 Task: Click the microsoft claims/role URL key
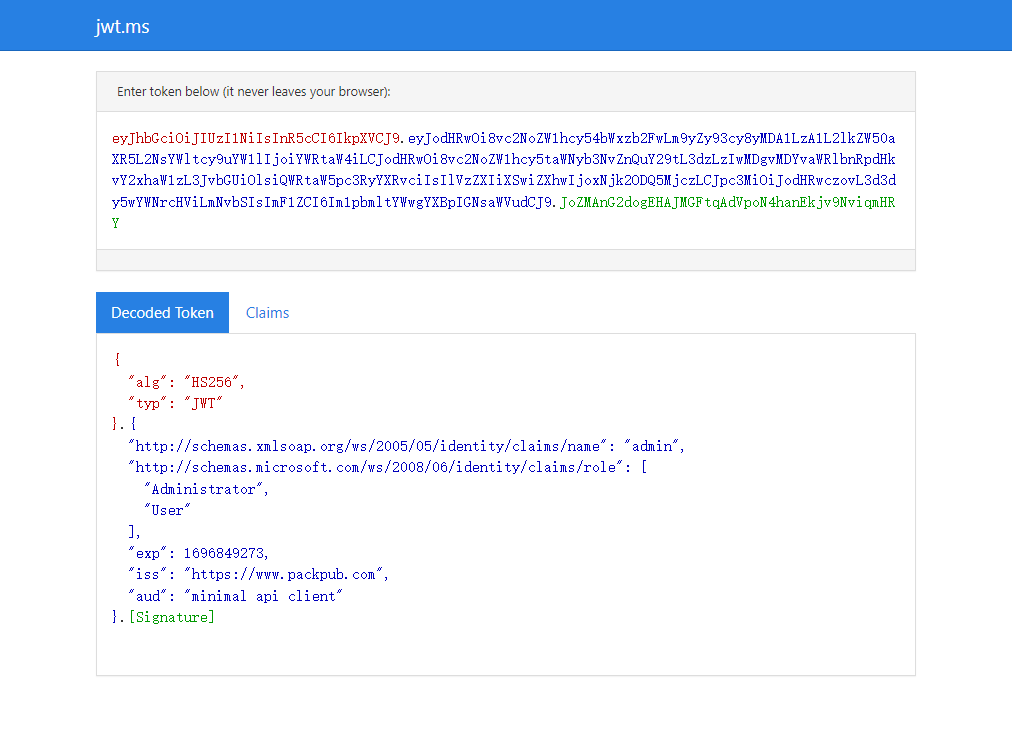pos(377,467)
